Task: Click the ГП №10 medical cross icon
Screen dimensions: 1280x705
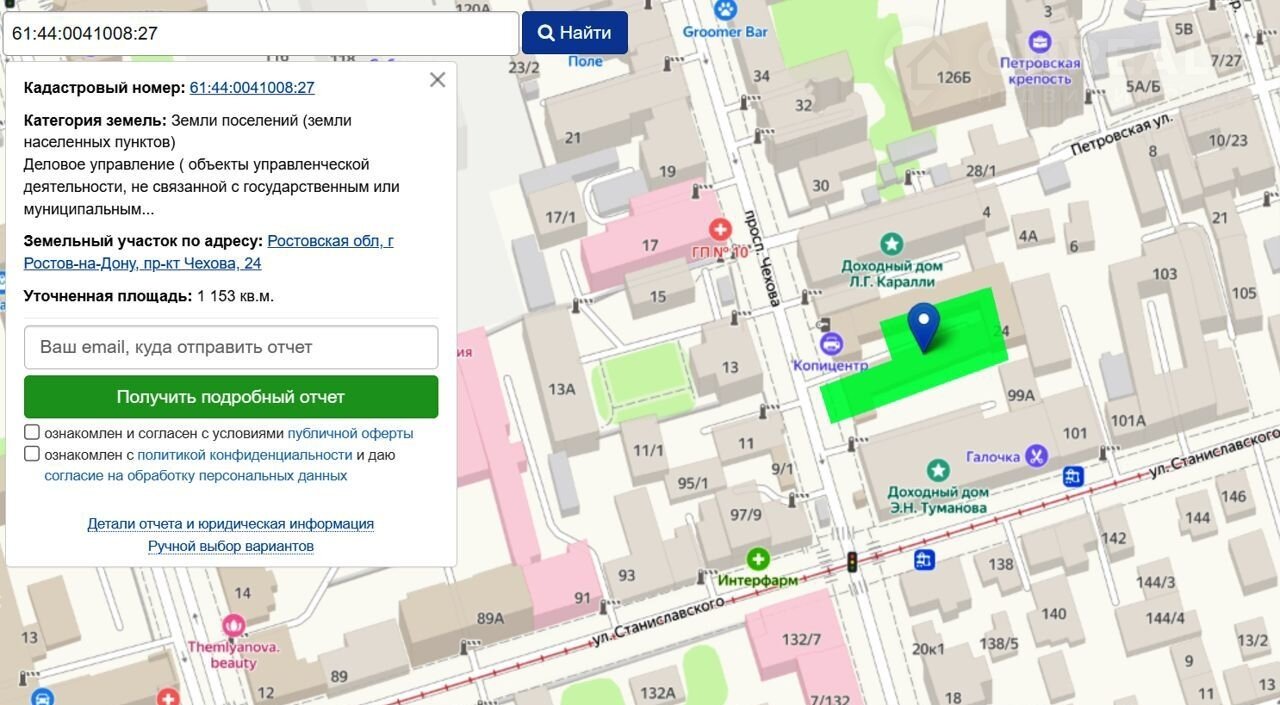Action: (718, 231)
